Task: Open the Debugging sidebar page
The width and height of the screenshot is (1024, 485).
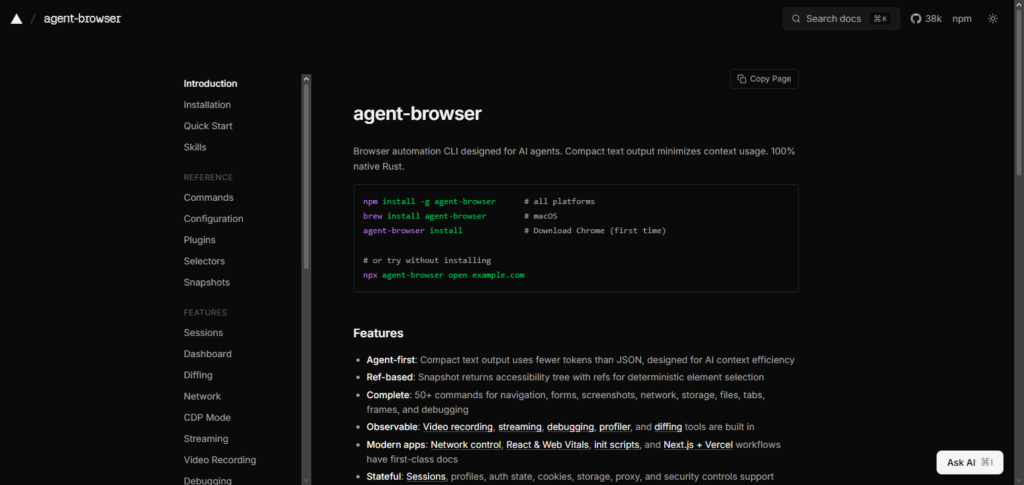Action: [x=208, y=481]
